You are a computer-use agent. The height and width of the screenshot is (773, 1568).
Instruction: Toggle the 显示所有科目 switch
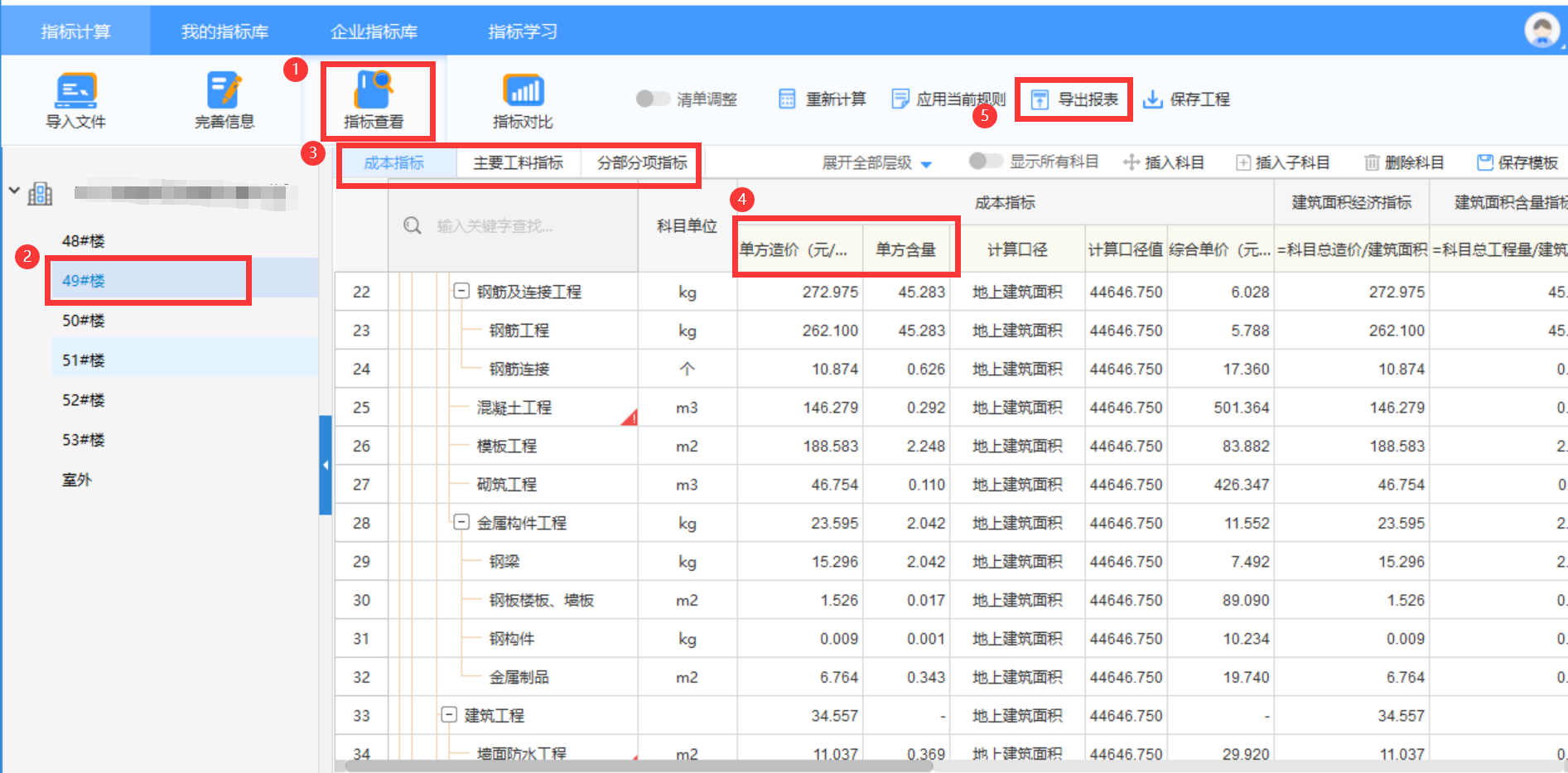985,161
